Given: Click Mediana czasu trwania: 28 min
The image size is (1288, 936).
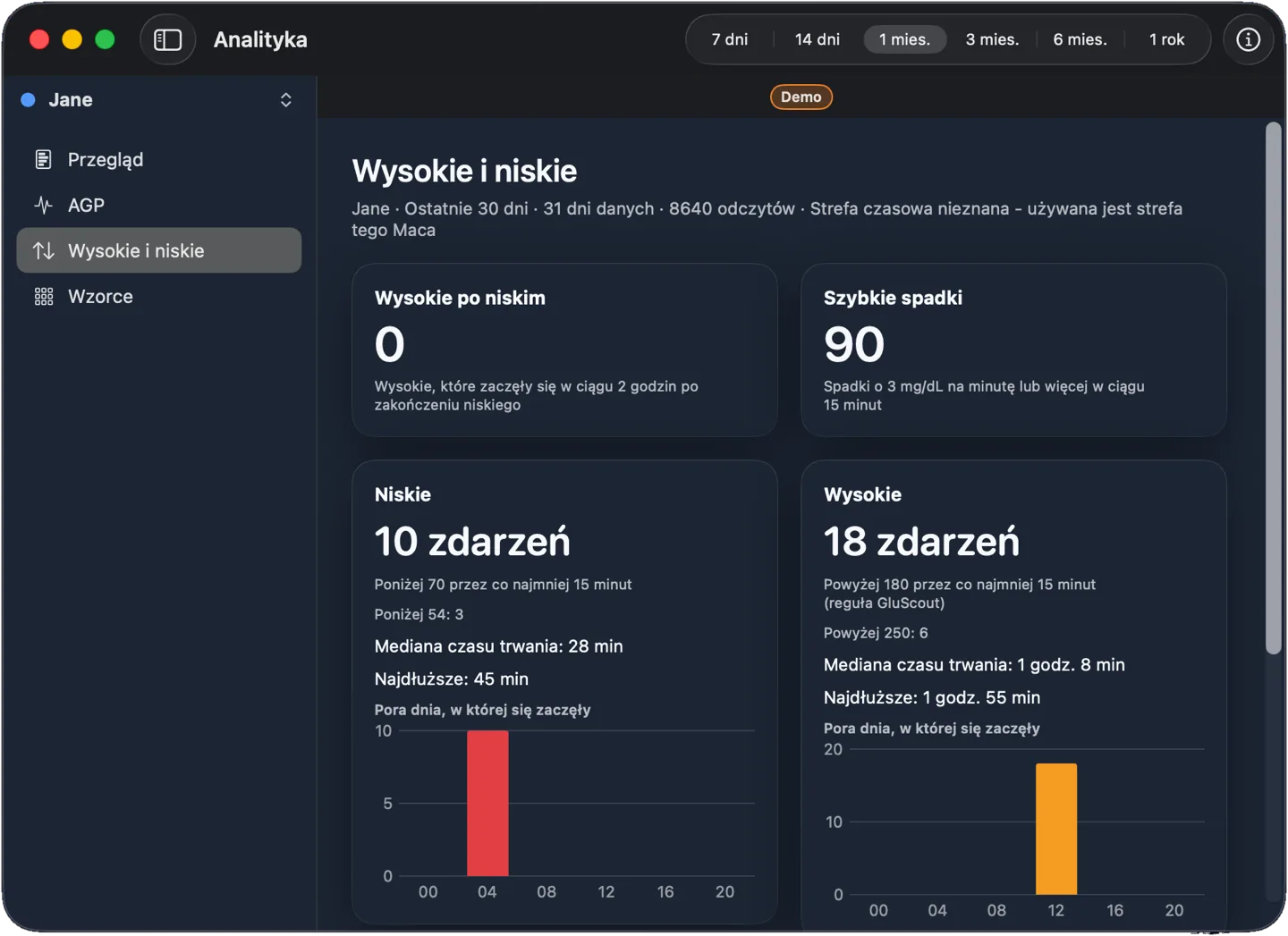Looking at the screenshot, I should coord(498,645).
